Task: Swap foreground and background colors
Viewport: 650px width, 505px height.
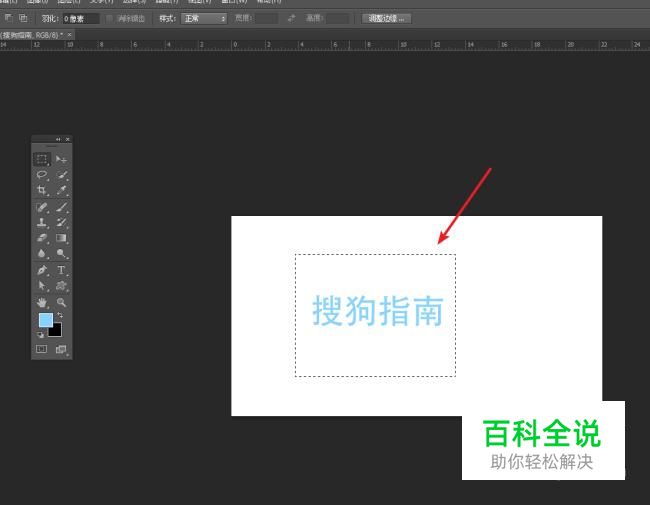Action: point(60,315)
